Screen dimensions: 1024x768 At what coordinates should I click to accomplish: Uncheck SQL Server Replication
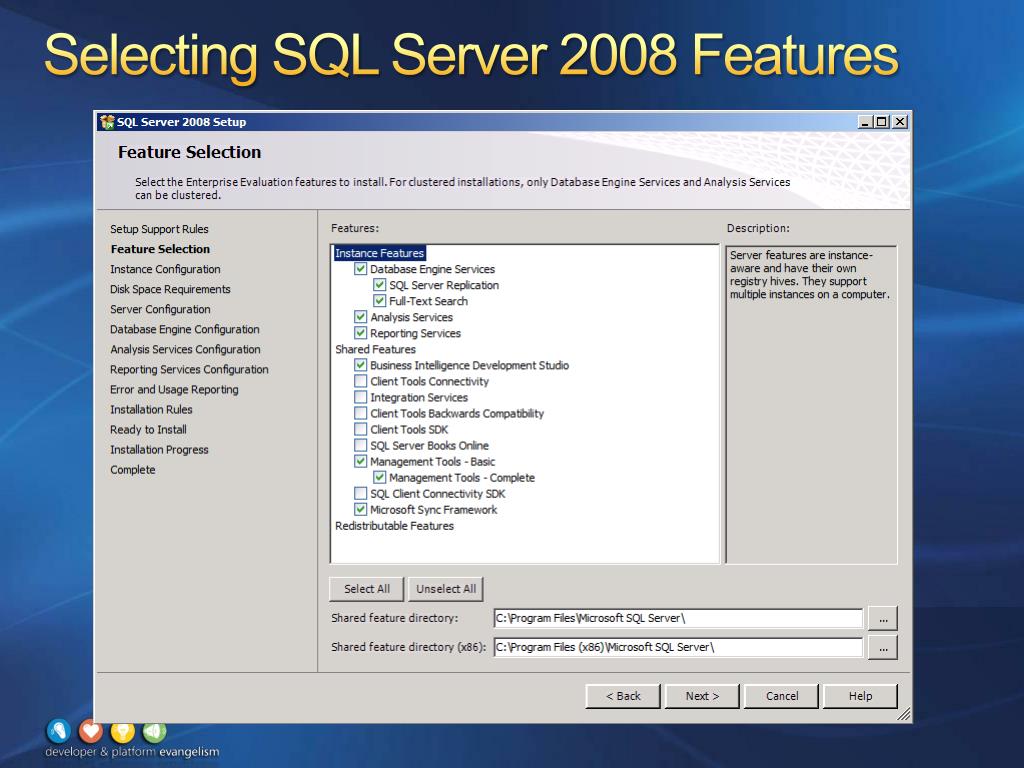pyautogui.click(x=379, y=285)
